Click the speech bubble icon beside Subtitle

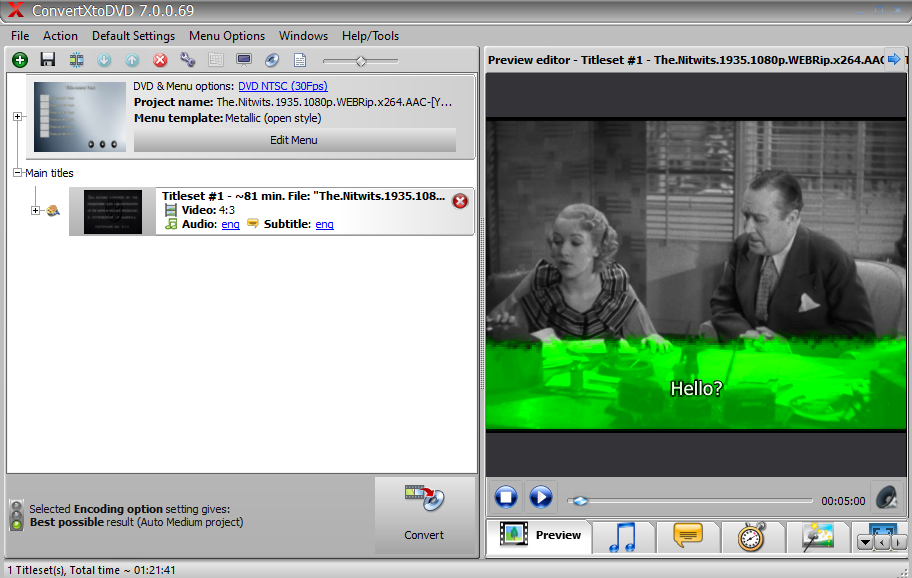pos(252,223)
